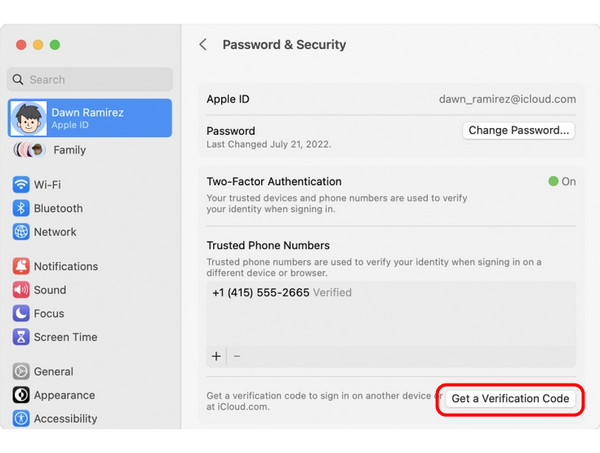600x453 pixels.
Task: Select the Accessibility icon
Action: pos(21,419)
